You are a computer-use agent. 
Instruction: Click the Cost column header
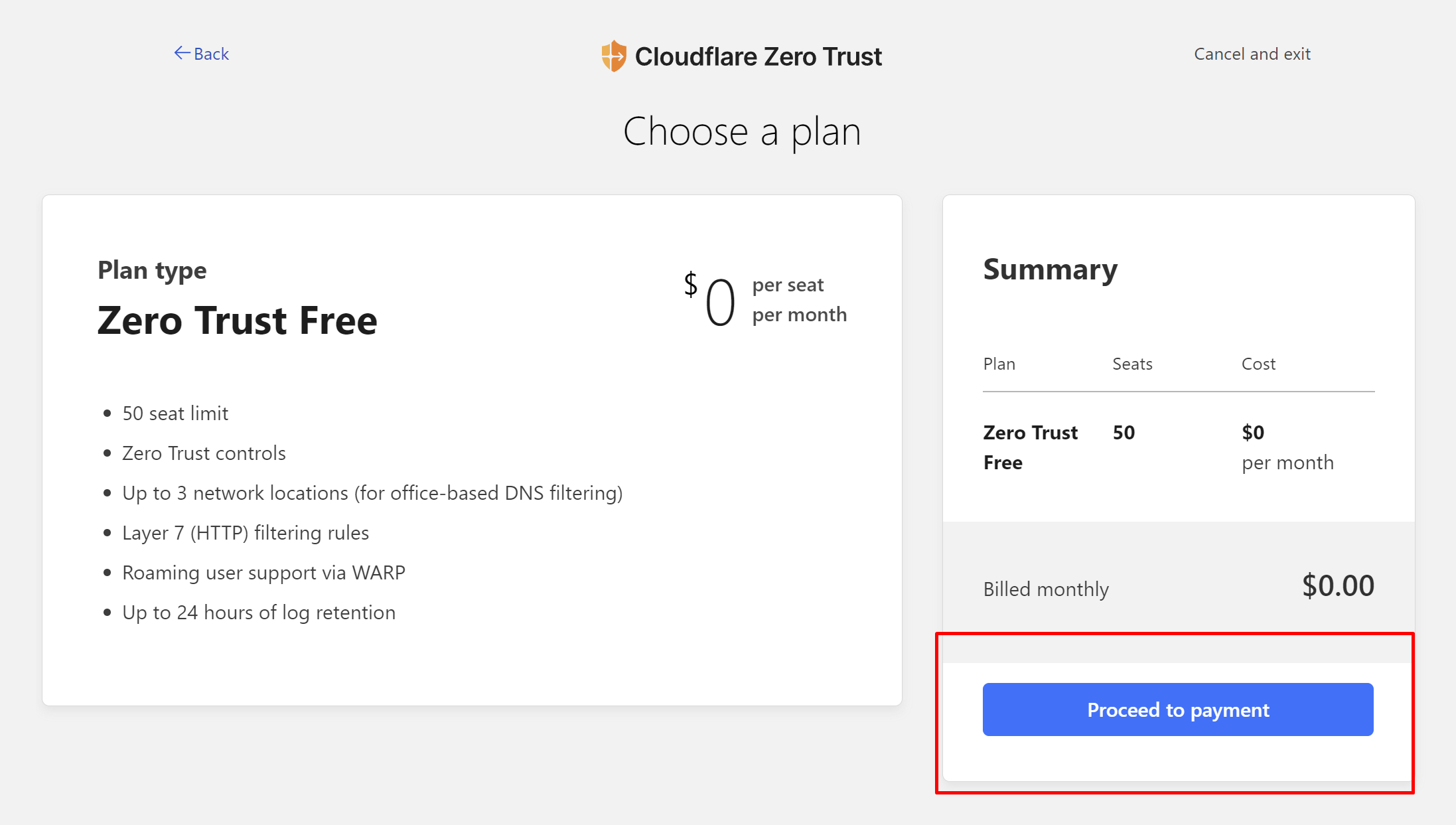click(1258, 364)
